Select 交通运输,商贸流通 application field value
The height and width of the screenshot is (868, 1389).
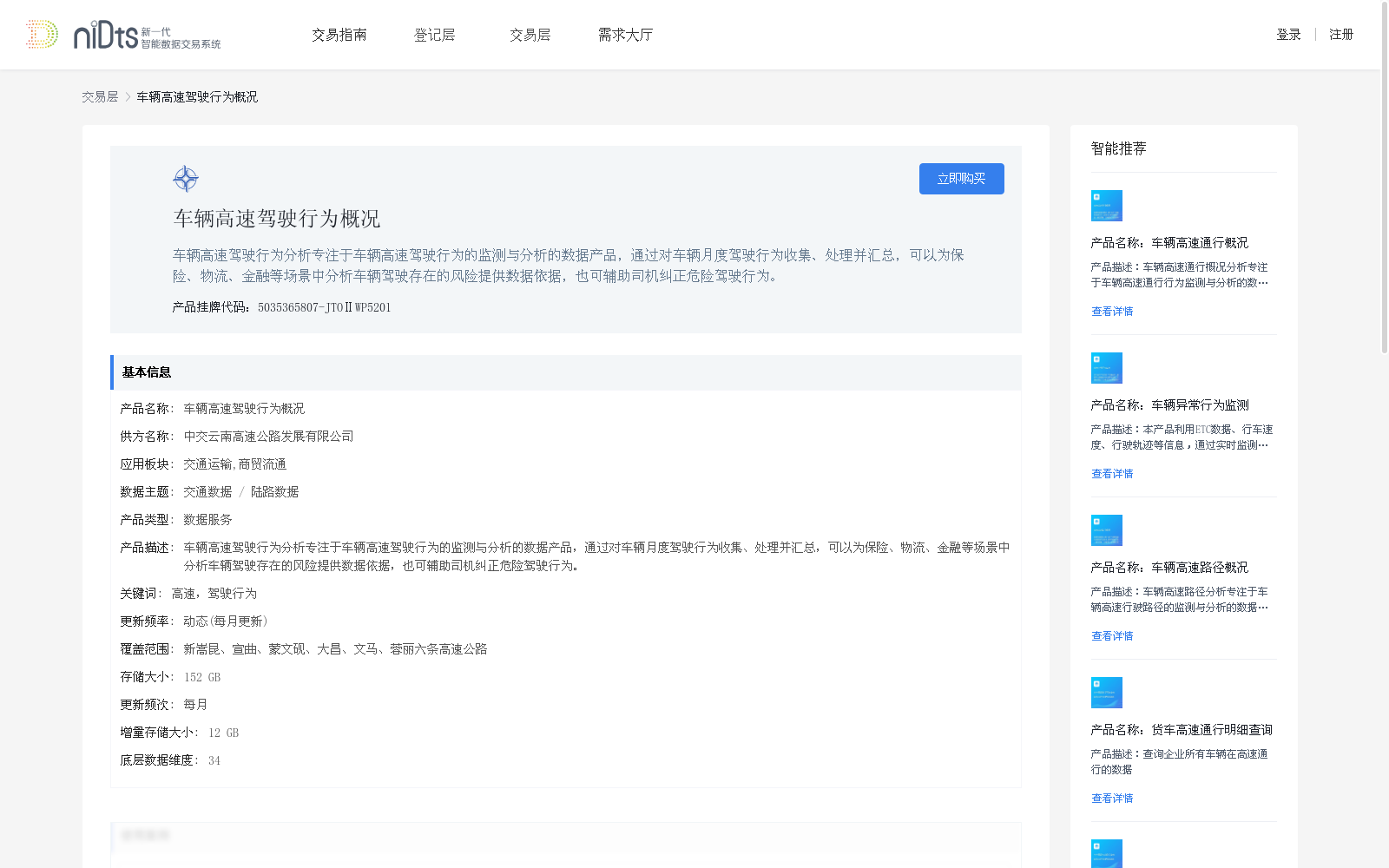click(235, 464)
